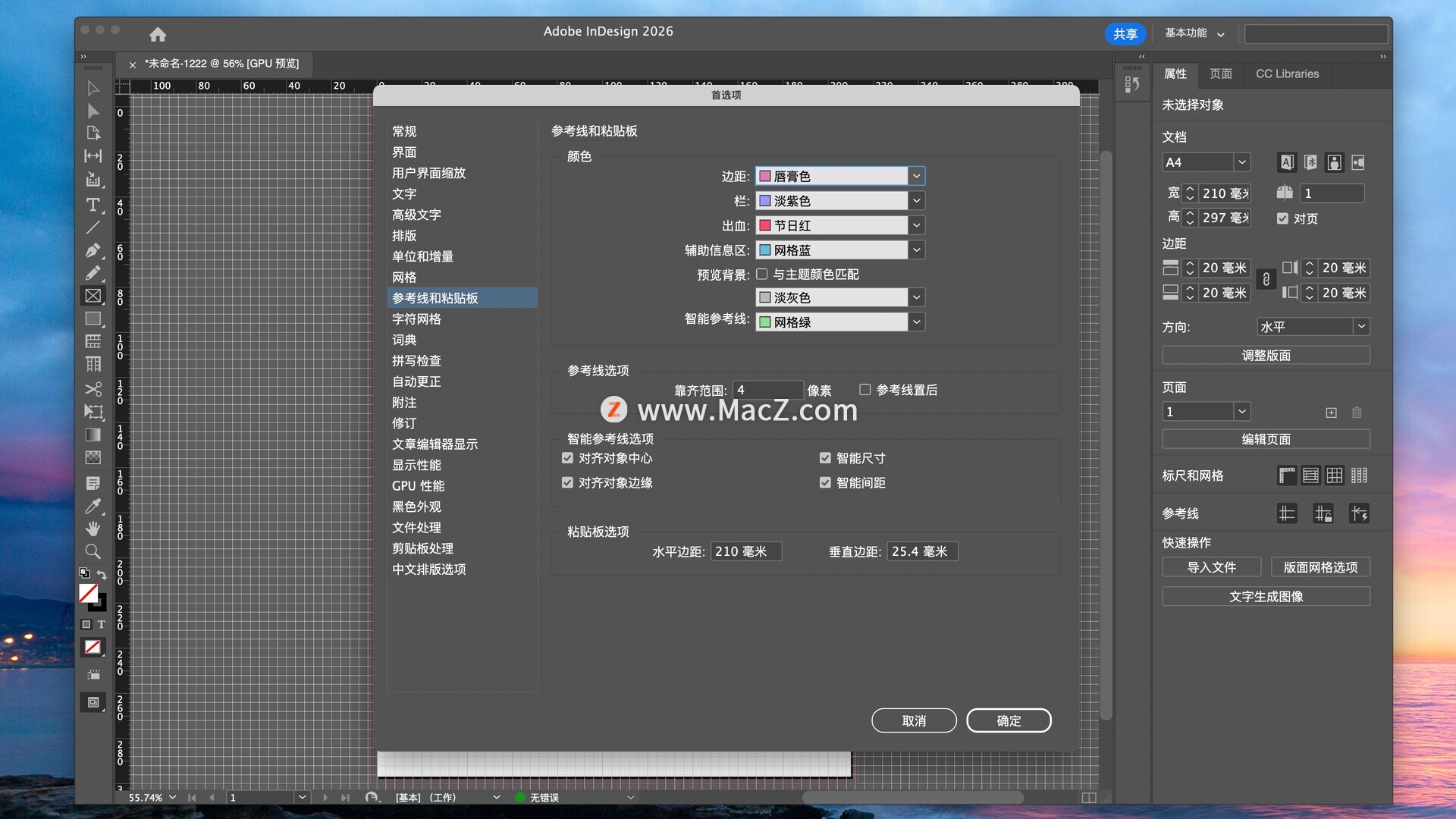Uncheck the 智能间距 option
Viewport: 1456px width, 819px height.
[825, 482]
